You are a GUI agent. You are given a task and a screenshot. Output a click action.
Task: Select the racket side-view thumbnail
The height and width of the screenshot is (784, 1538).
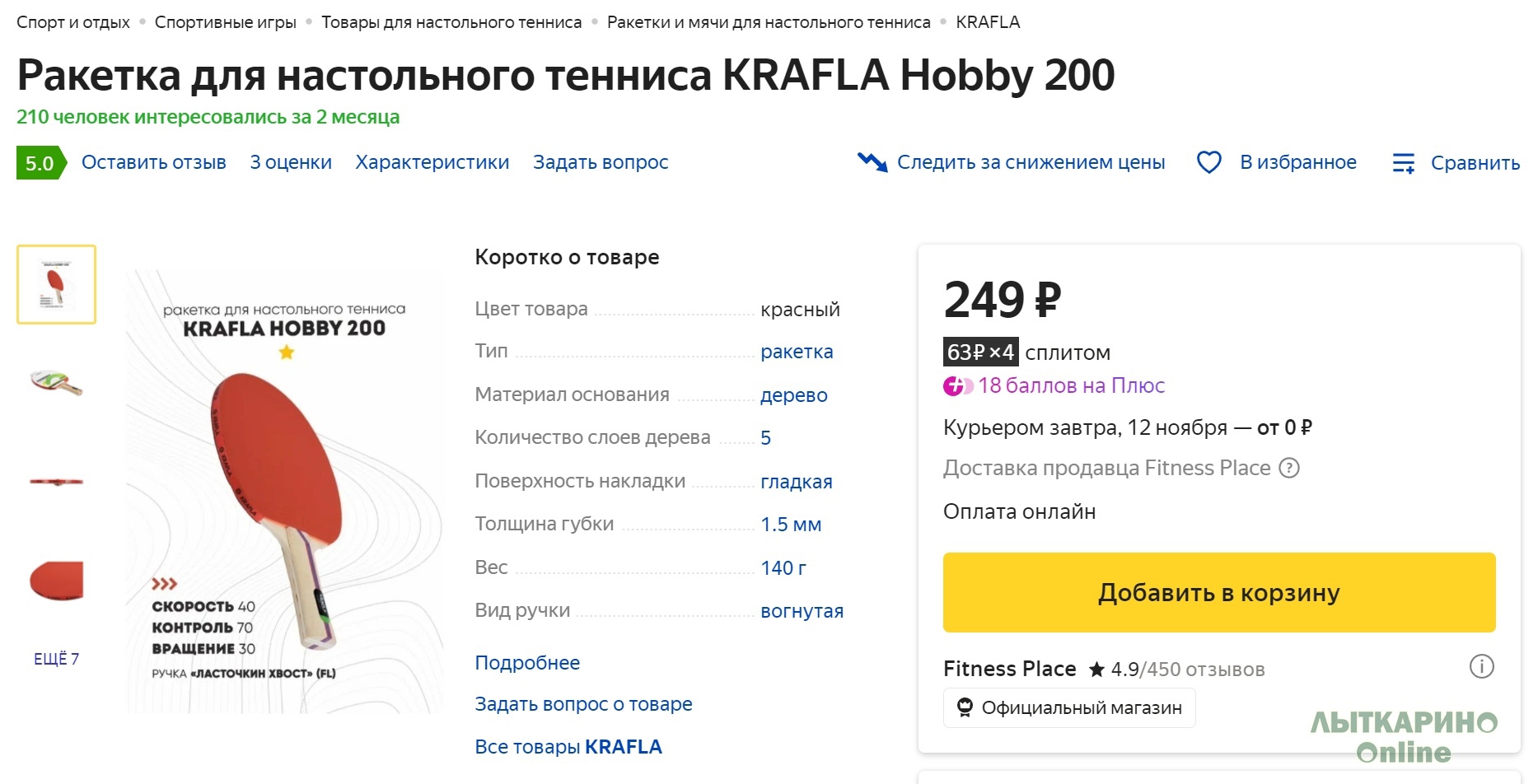tap(56, 482)
